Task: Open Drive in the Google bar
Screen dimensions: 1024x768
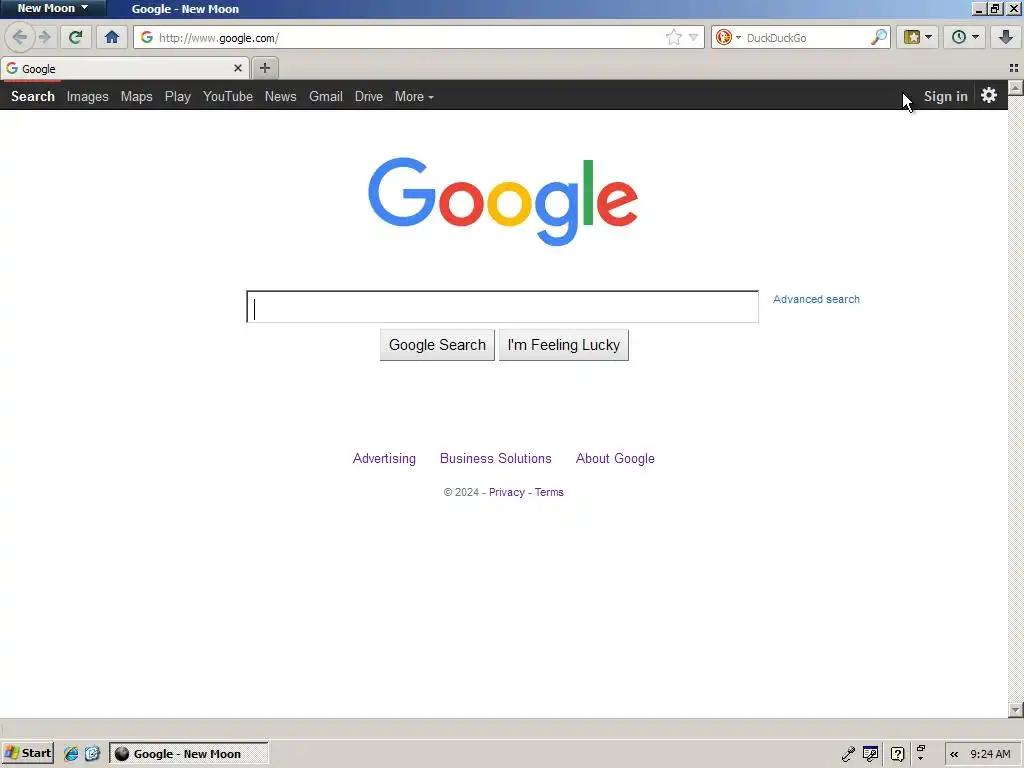Action: click(x=368, y=96)
